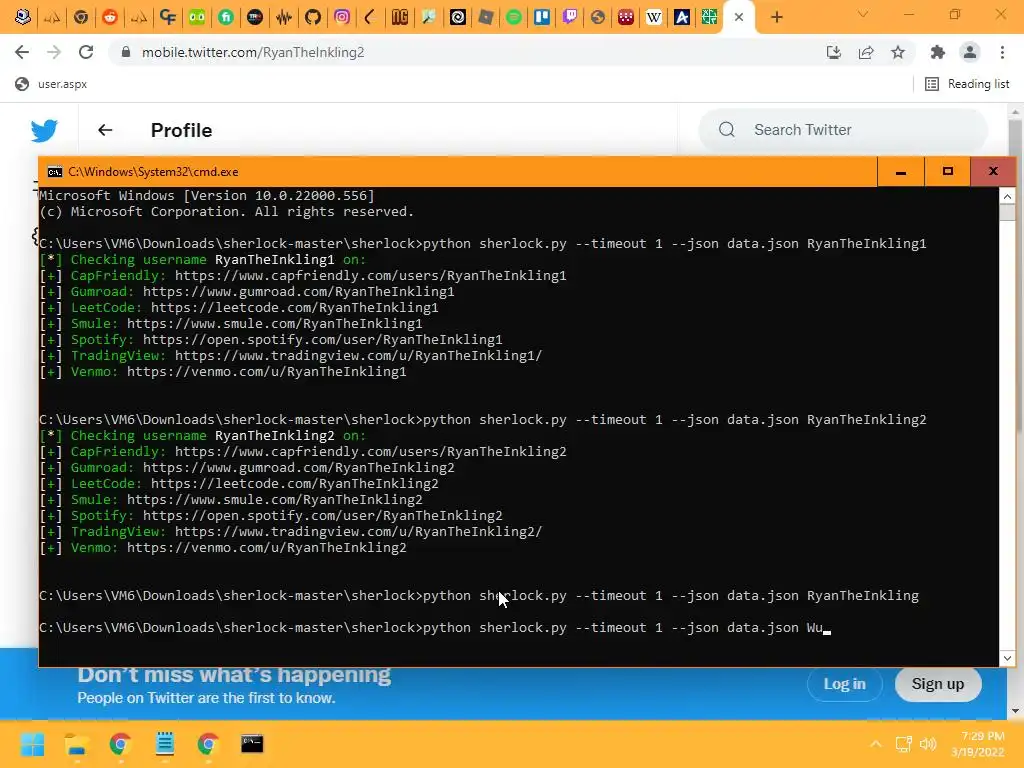The image size is (1024, 768).
Task: Switch to the Reddit browser tab
Action: pos(110,17)
